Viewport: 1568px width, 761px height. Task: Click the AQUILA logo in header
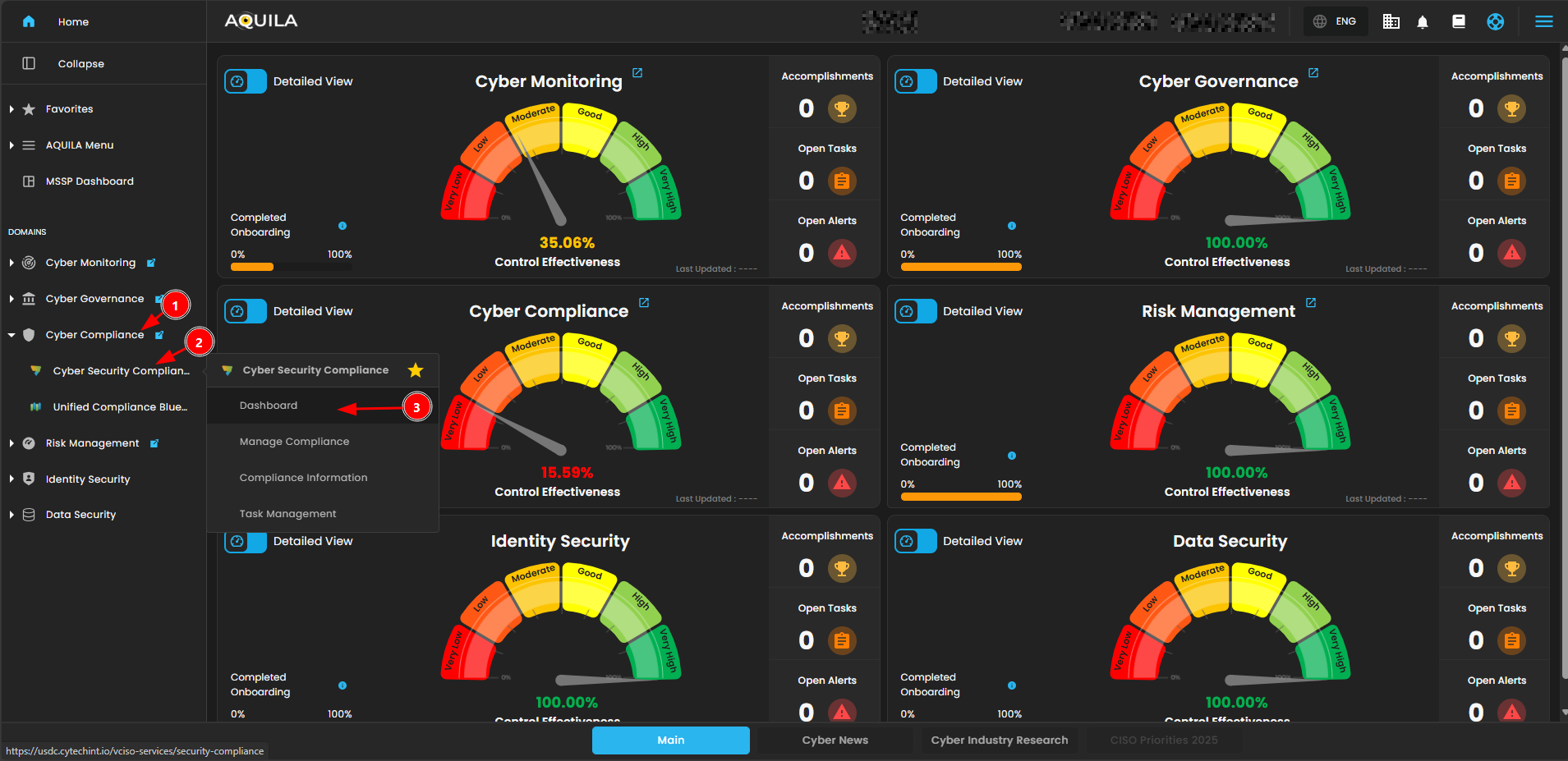[x=261, y=21]
